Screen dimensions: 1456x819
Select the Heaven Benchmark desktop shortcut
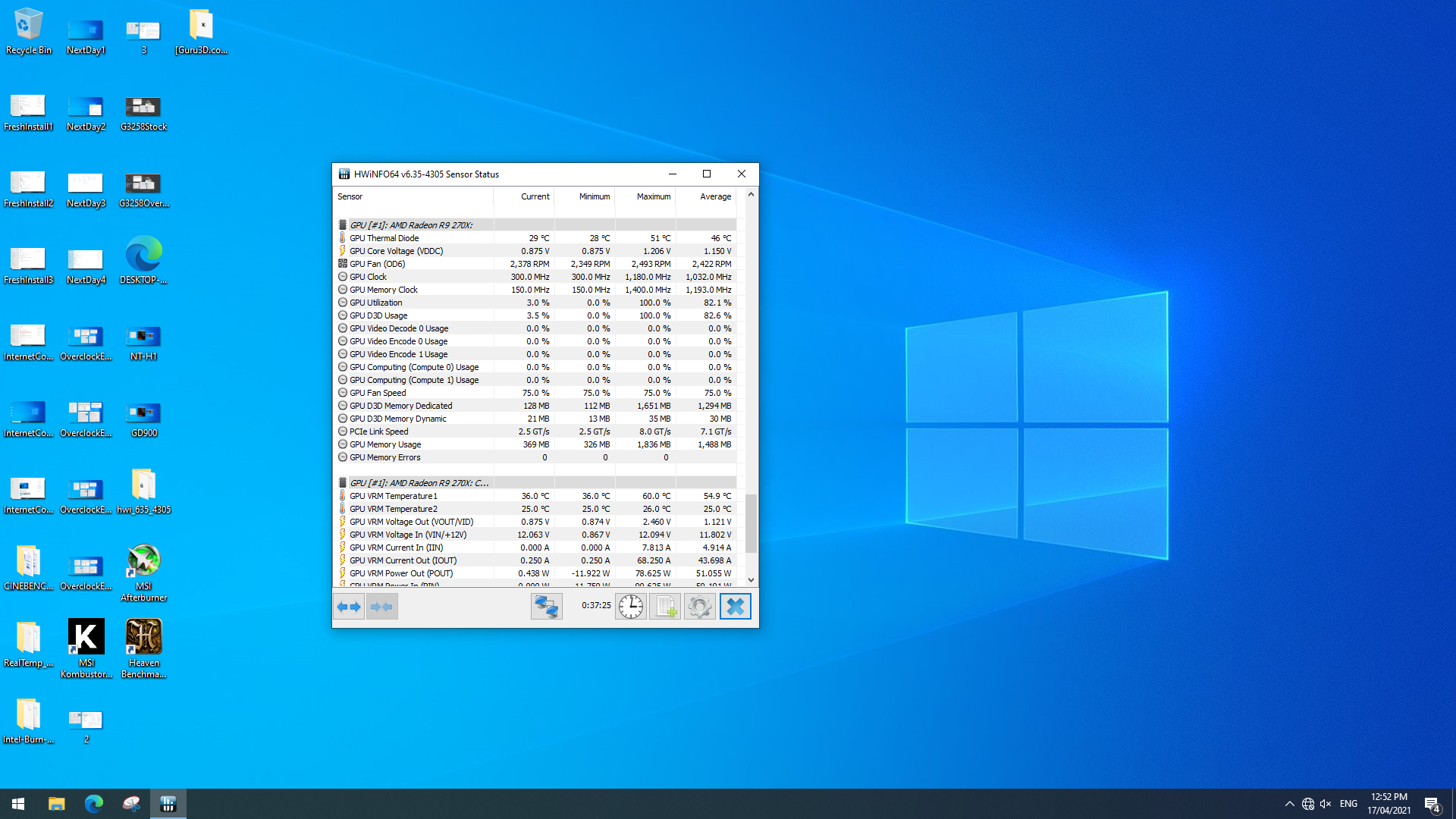tap(143, 649)
